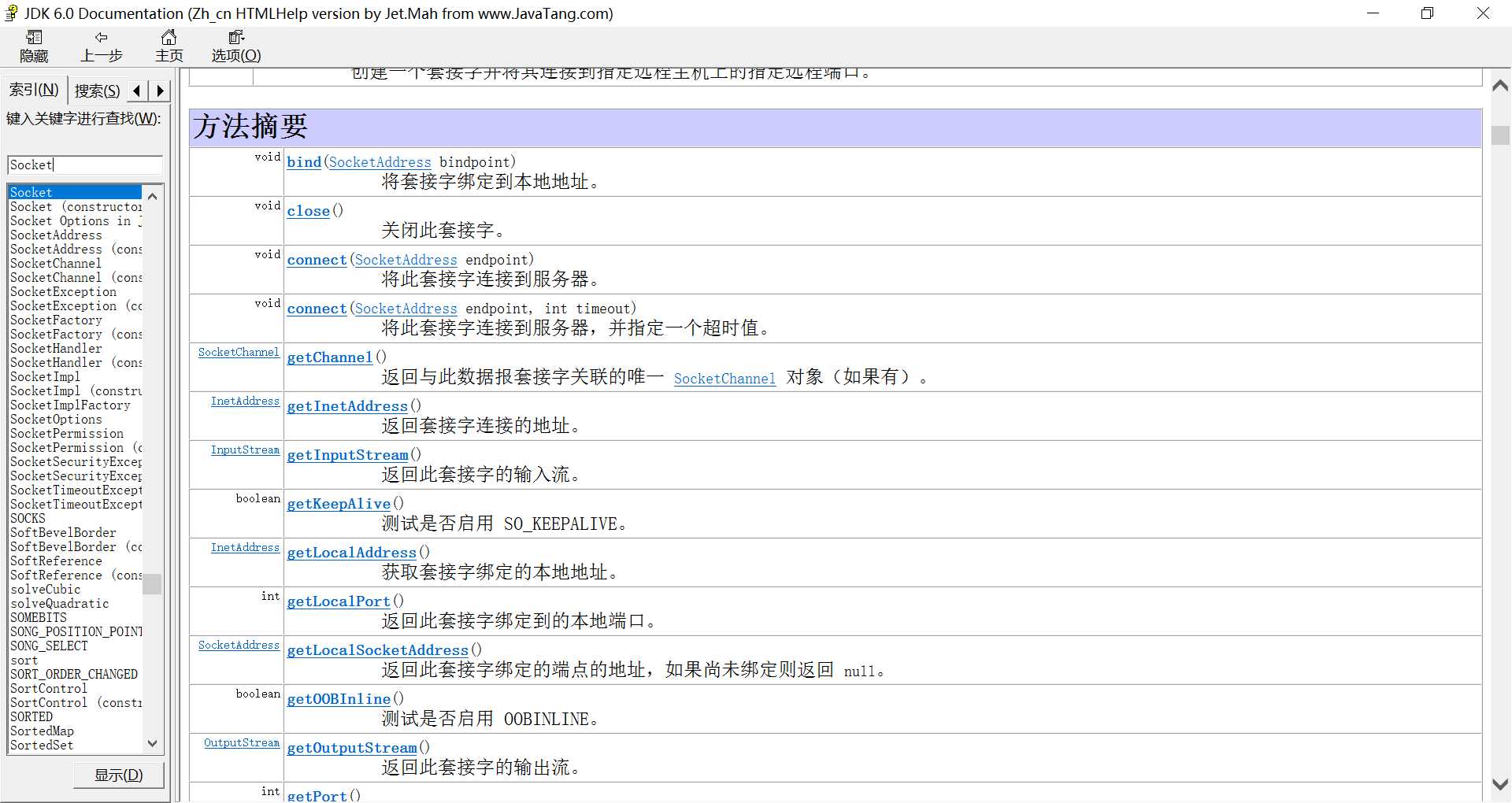Open SocketChannel link in getChannel description

click(724, 379)
